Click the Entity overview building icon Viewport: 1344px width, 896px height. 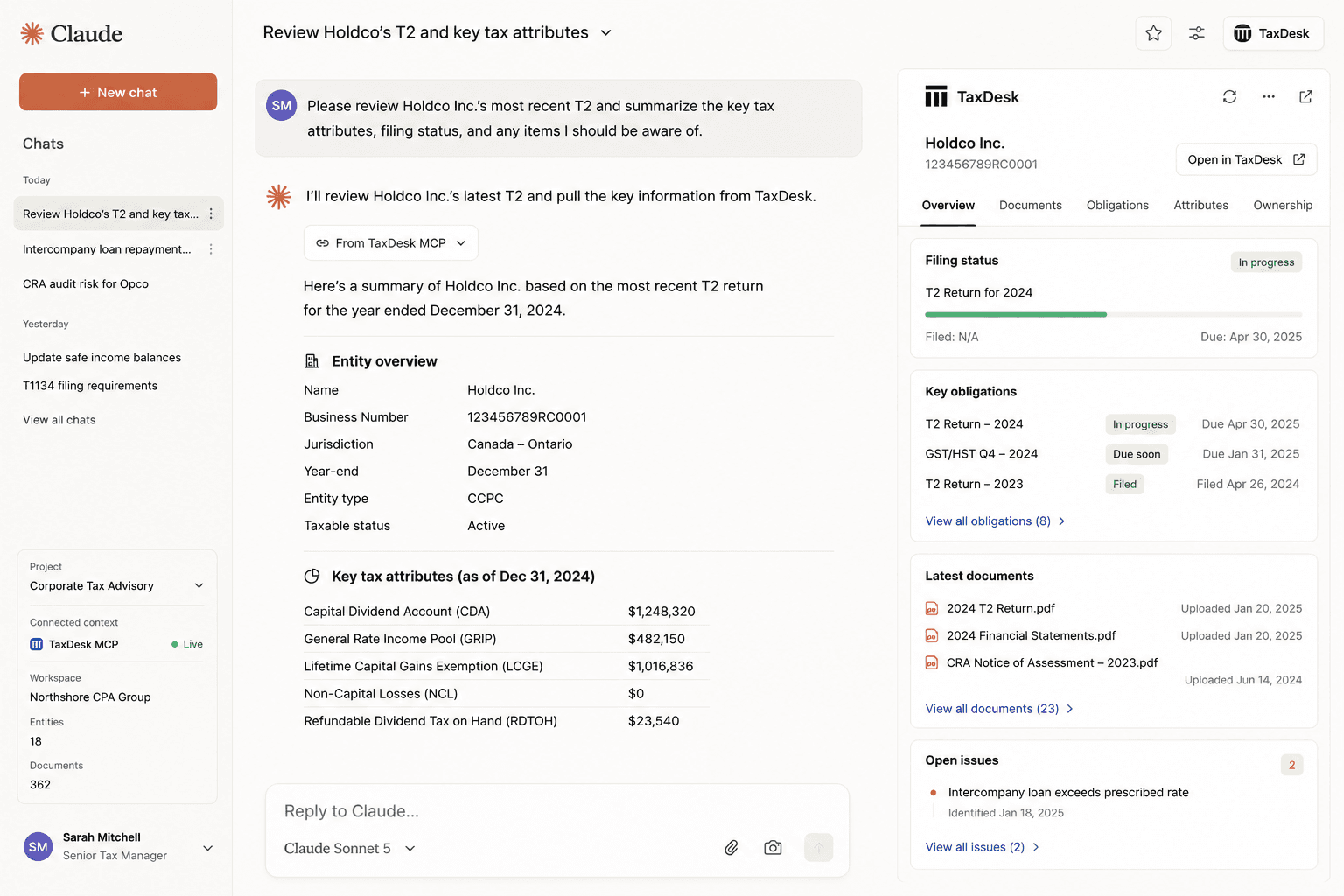(x=311, y=361)
